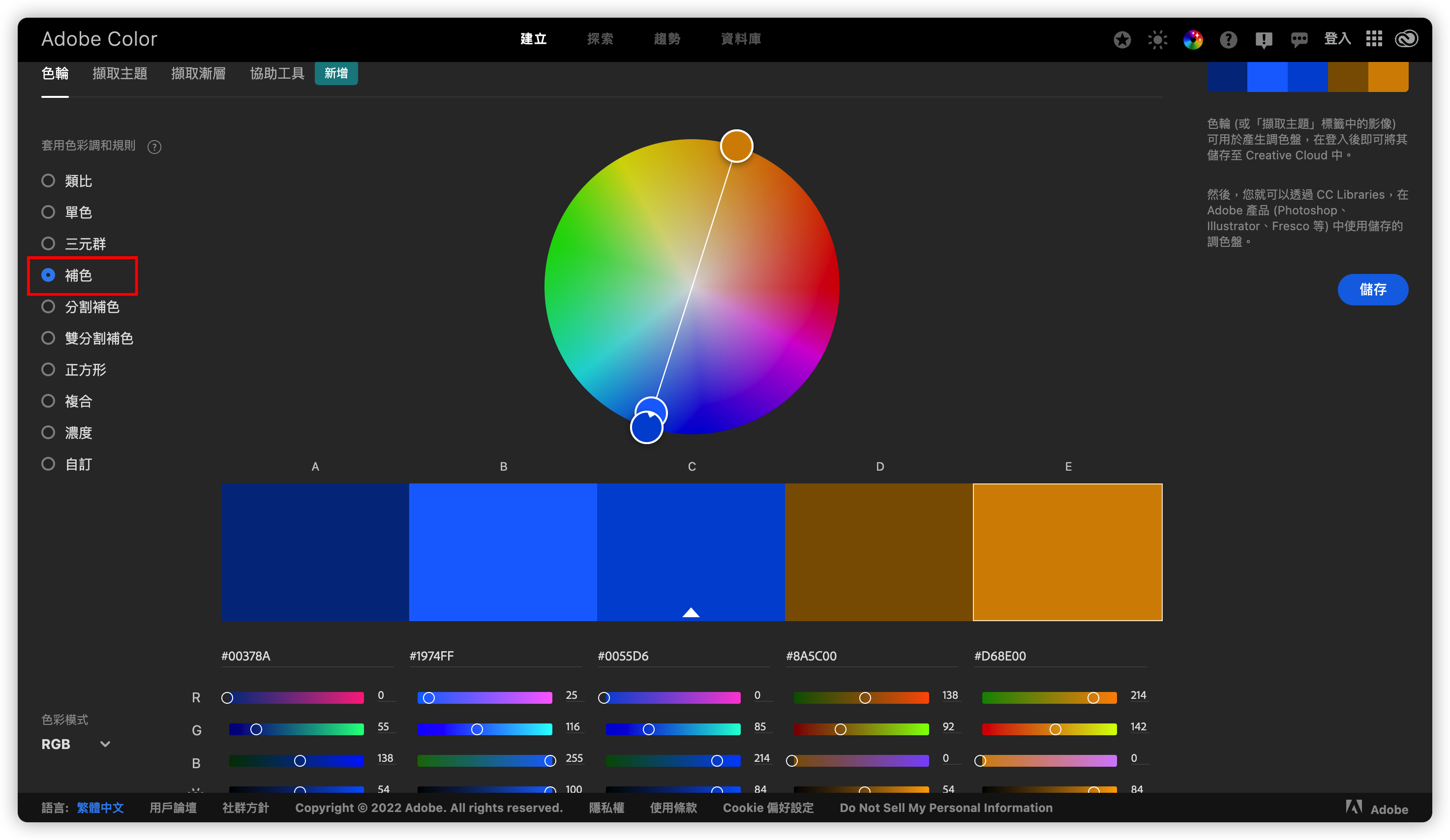Click the 儲存 save button
Screen dimensions: 1450x840
tap(1373, 289)
